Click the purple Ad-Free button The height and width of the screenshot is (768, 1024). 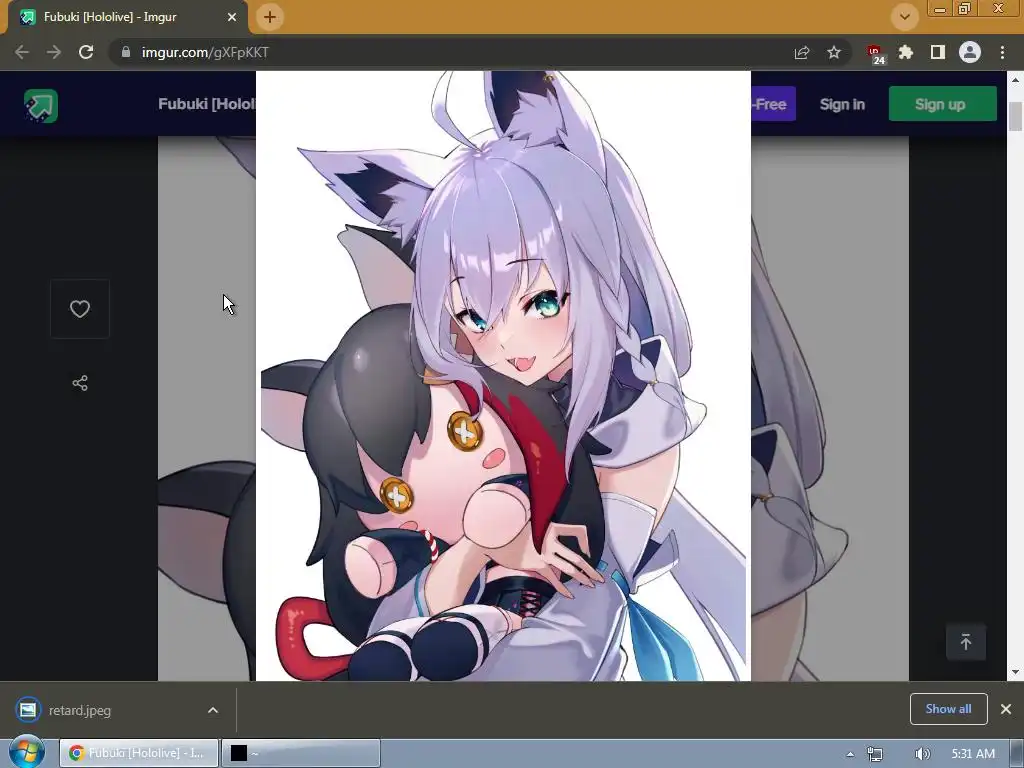pyautogui.click(x=773, y=104)
